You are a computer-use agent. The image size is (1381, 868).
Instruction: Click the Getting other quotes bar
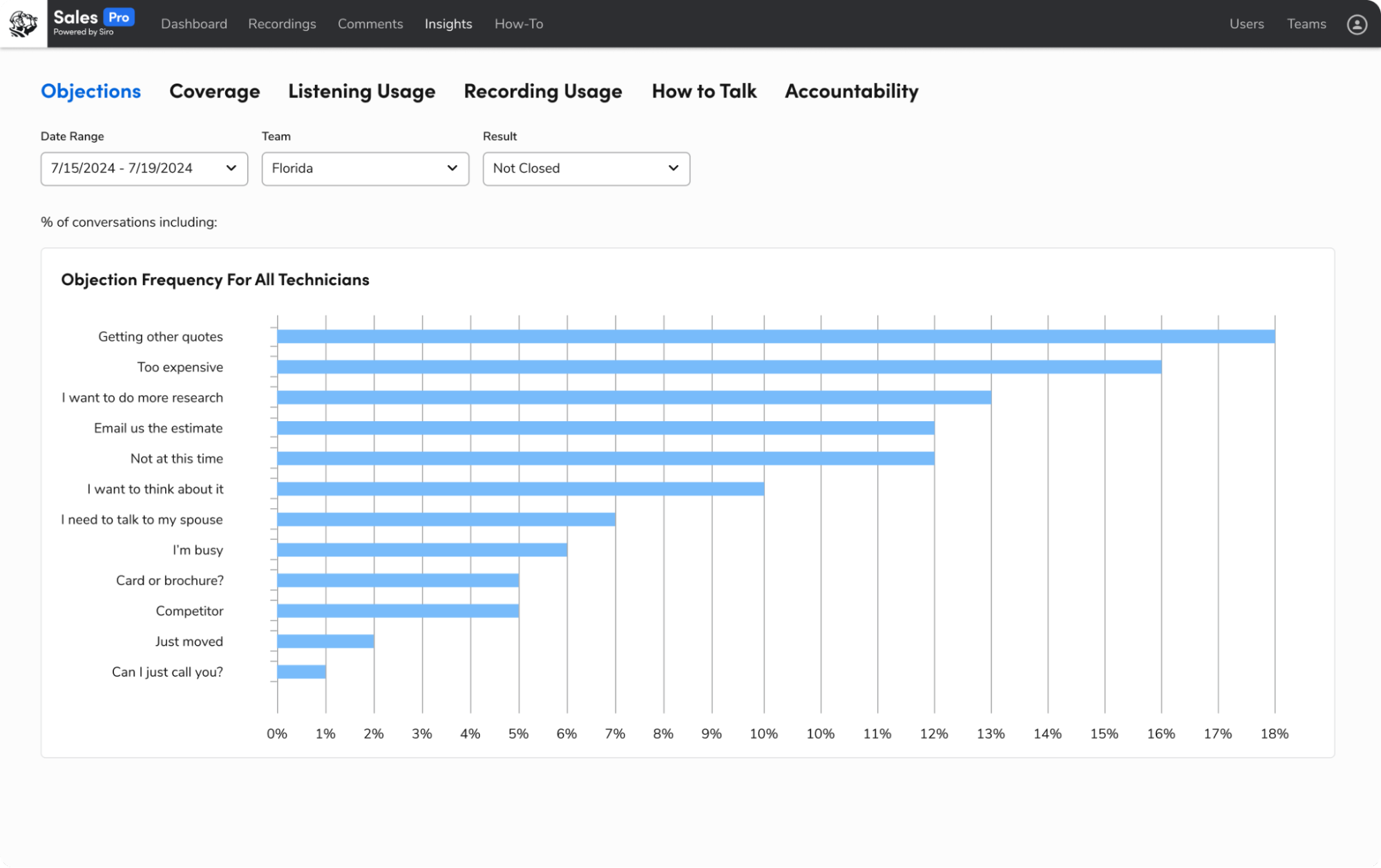[x=775, y=336]
